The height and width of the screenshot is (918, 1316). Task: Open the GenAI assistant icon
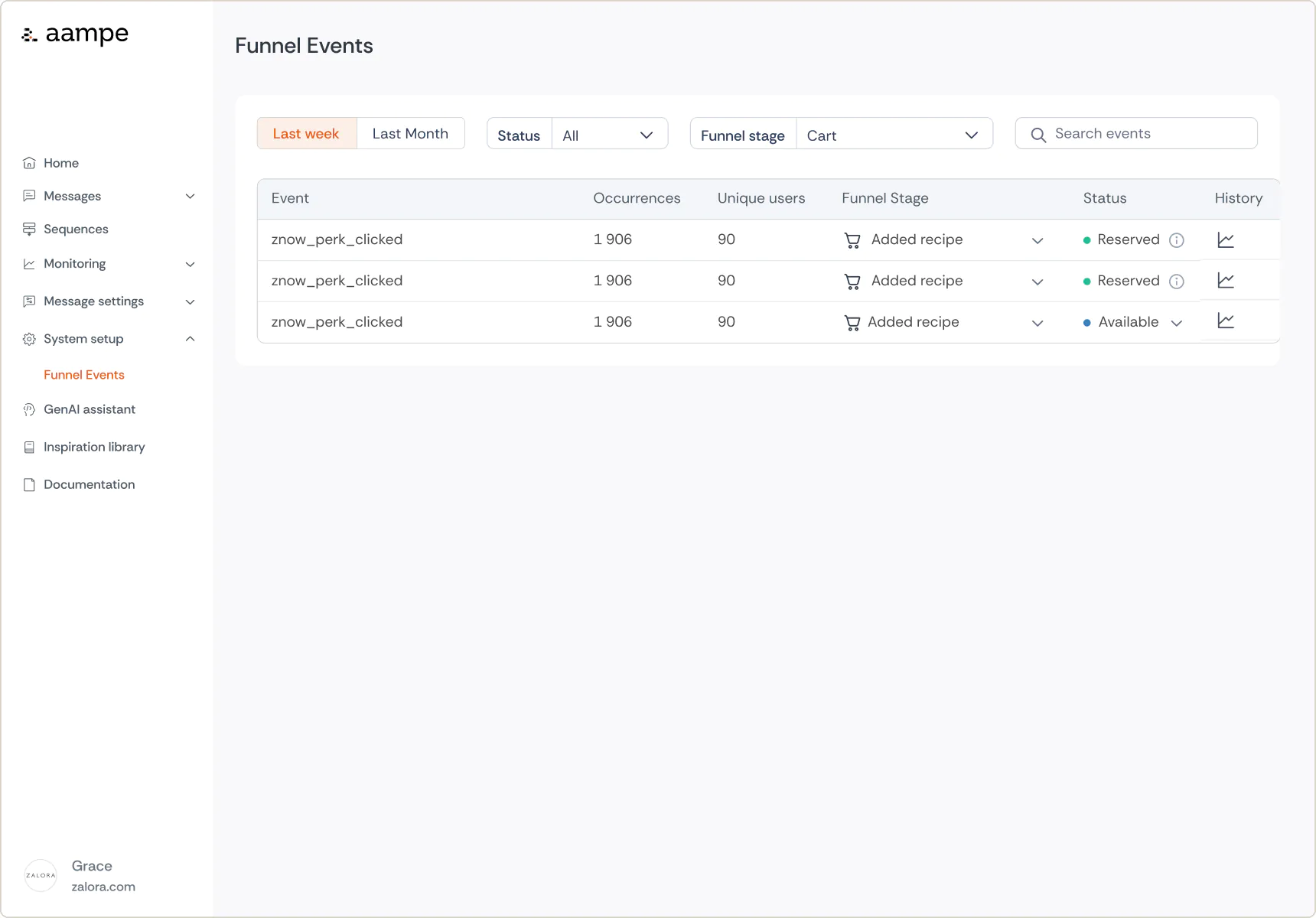click(29, 409)
